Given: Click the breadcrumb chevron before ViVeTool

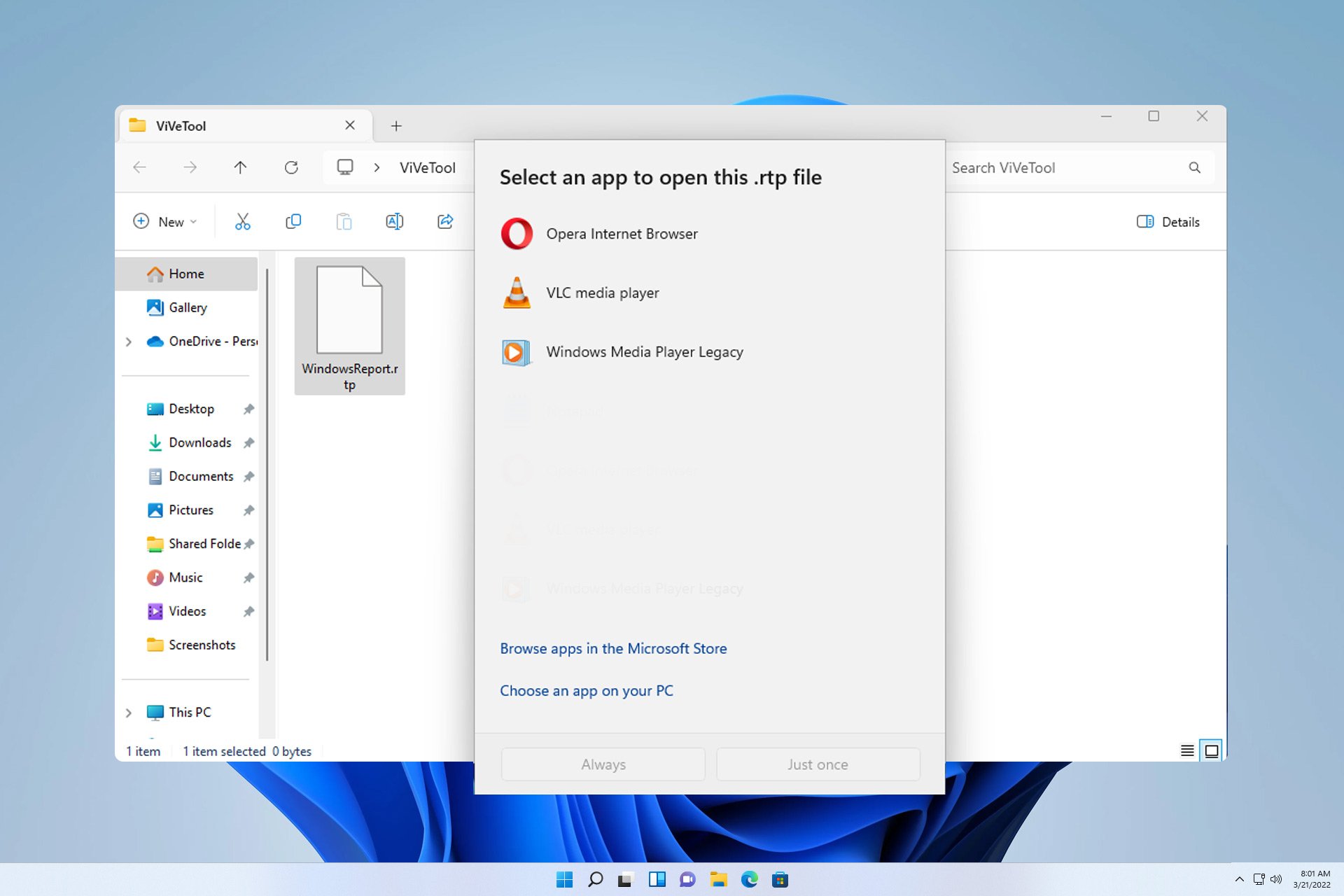Looking at the screenshot, I should click(377, 167).
